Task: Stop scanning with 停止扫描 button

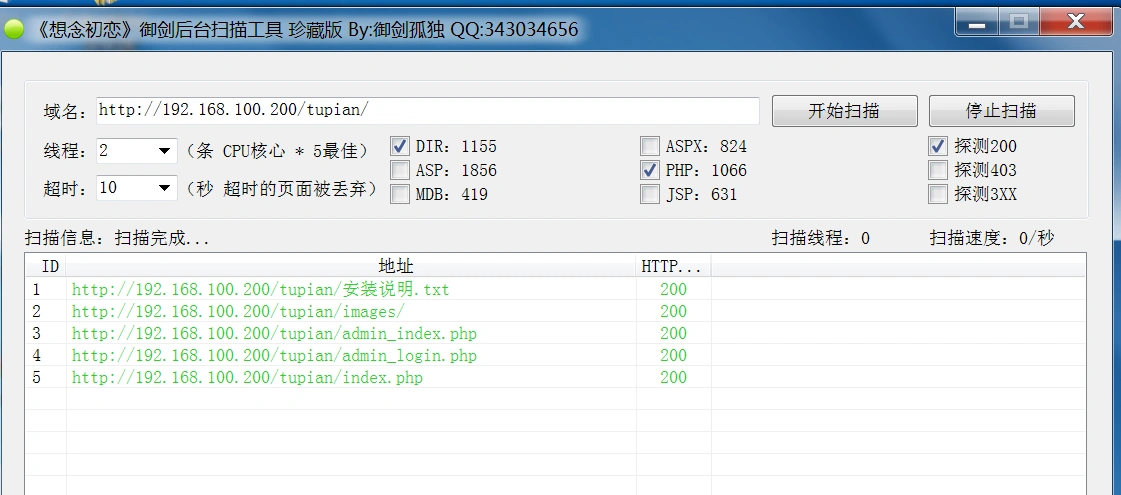Action: [1002, 111]
